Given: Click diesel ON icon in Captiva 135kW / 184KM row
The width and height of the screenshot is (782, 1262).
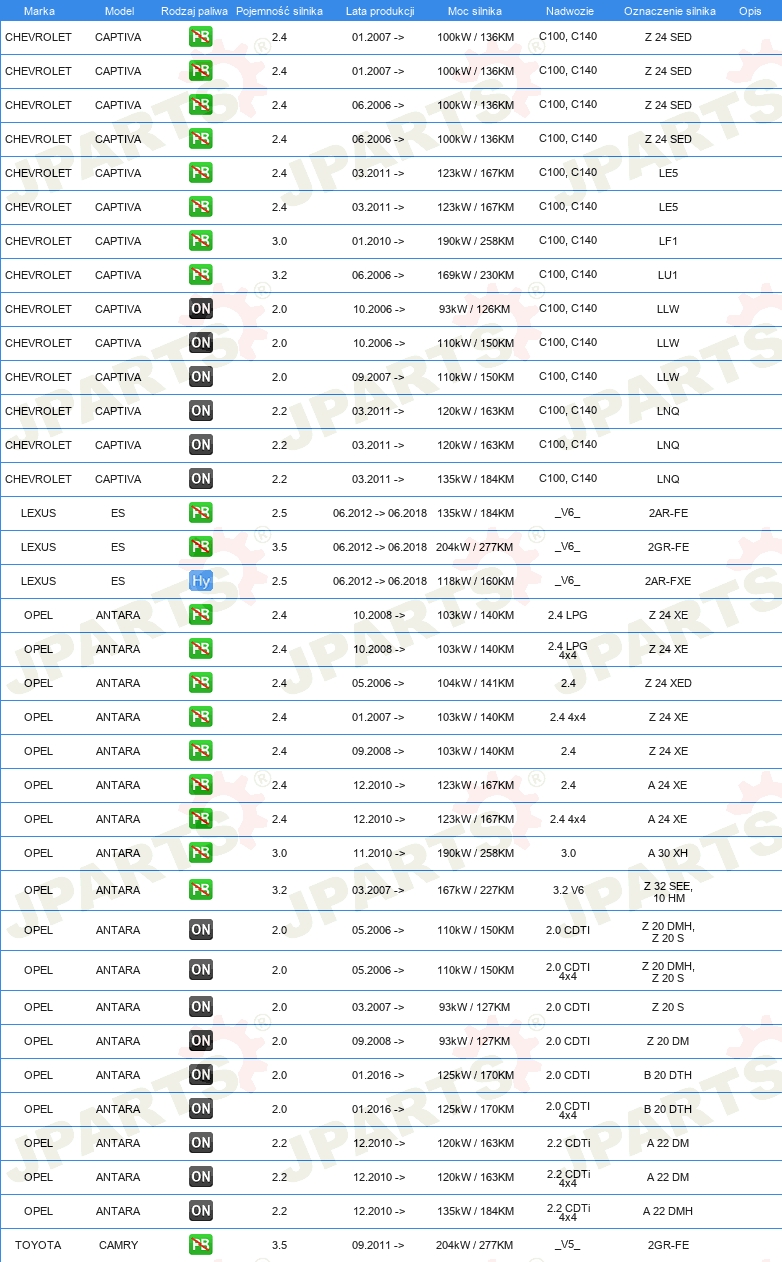Looking at the screenshot, I should tap(201, 479).
